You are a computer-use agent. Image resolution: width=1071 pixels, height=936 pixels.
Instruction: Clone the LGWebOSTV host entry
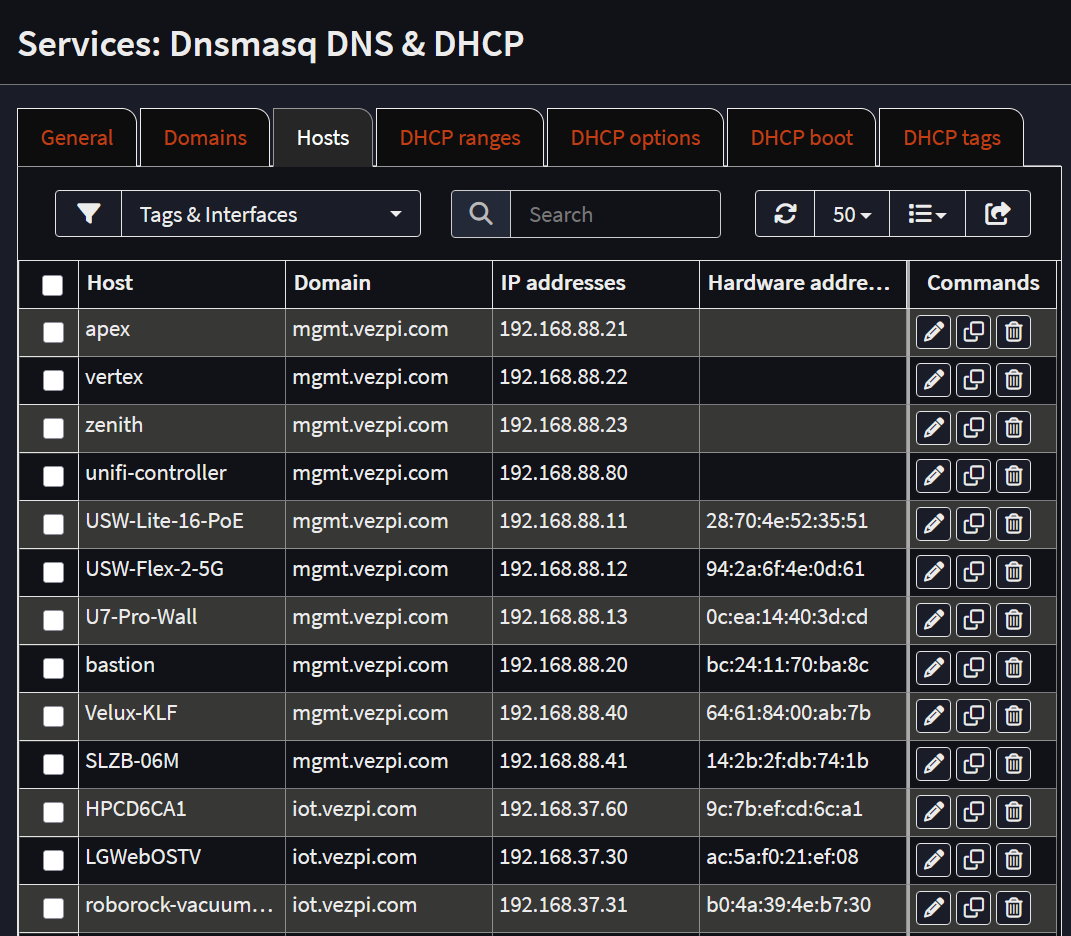click(x=973, y=860)
